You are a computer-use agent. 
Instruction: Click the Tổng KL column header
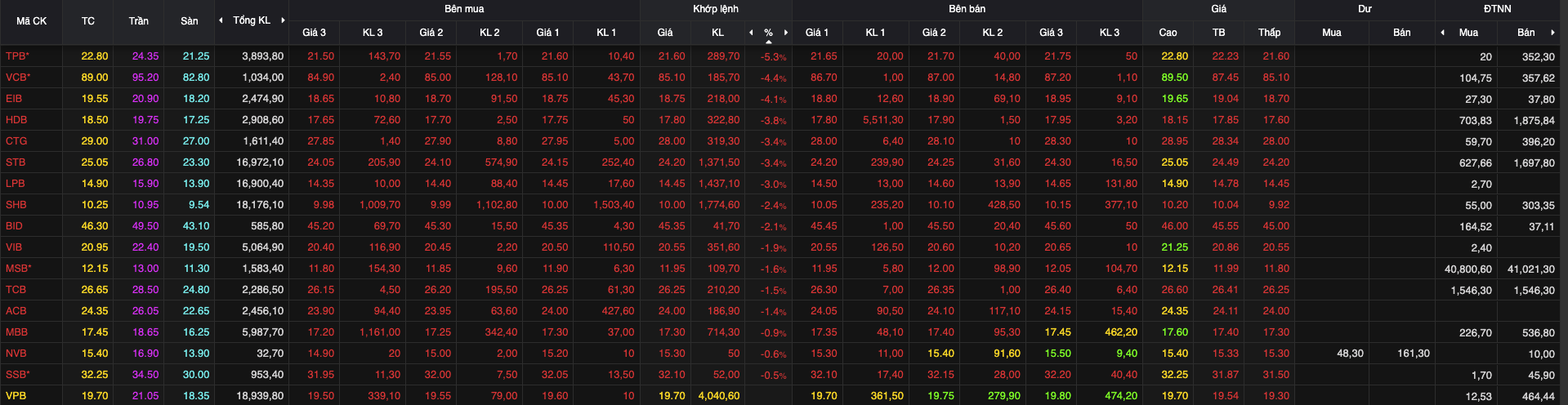[x=252, y=20]
